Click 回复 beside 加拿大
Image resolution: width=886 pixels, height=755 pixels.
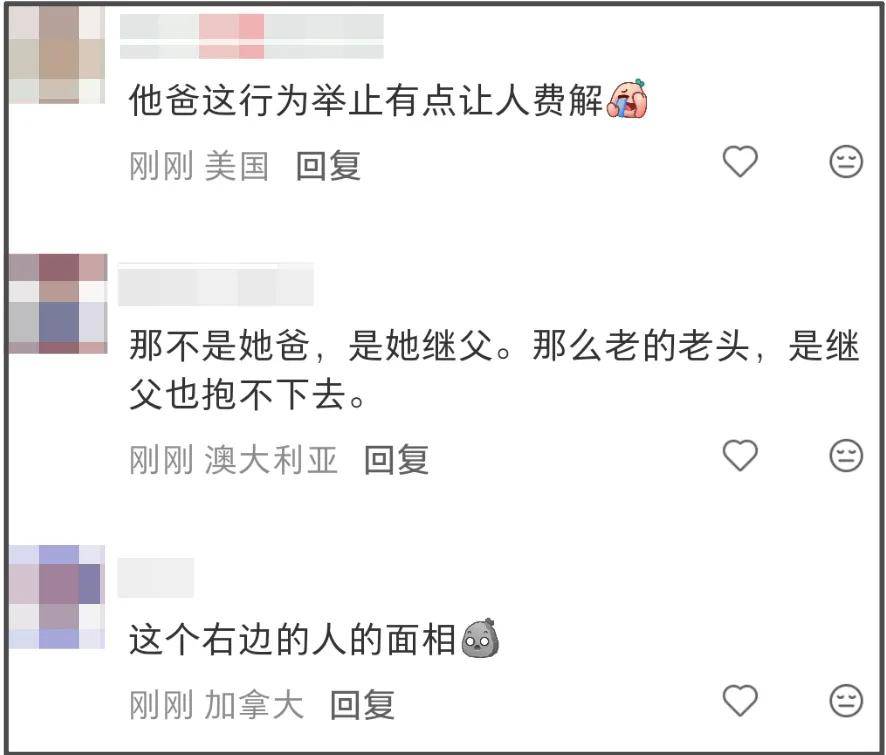[x=362, y=705]
